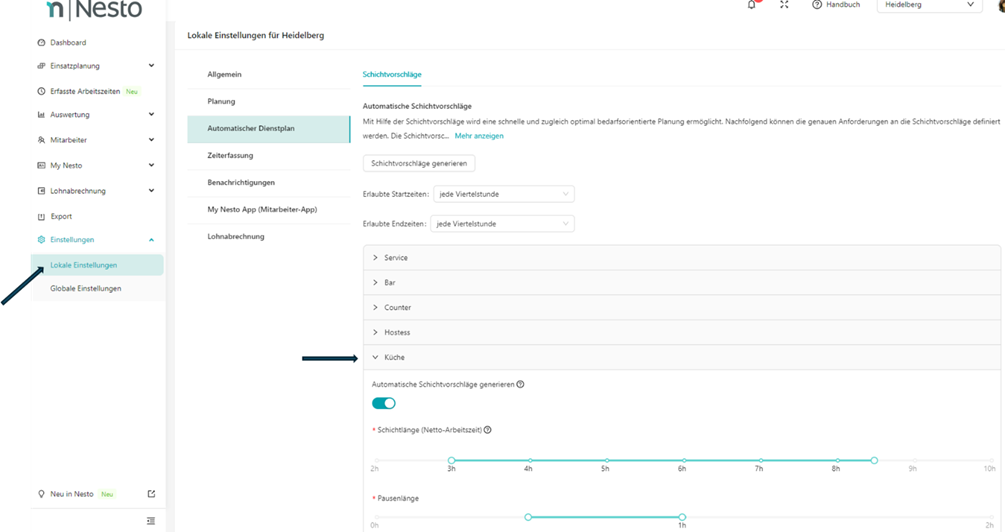Viewport: 1005px width, 532px height.
Task: Click the Dashboard sidebar icon
Action: click(41, 43)
